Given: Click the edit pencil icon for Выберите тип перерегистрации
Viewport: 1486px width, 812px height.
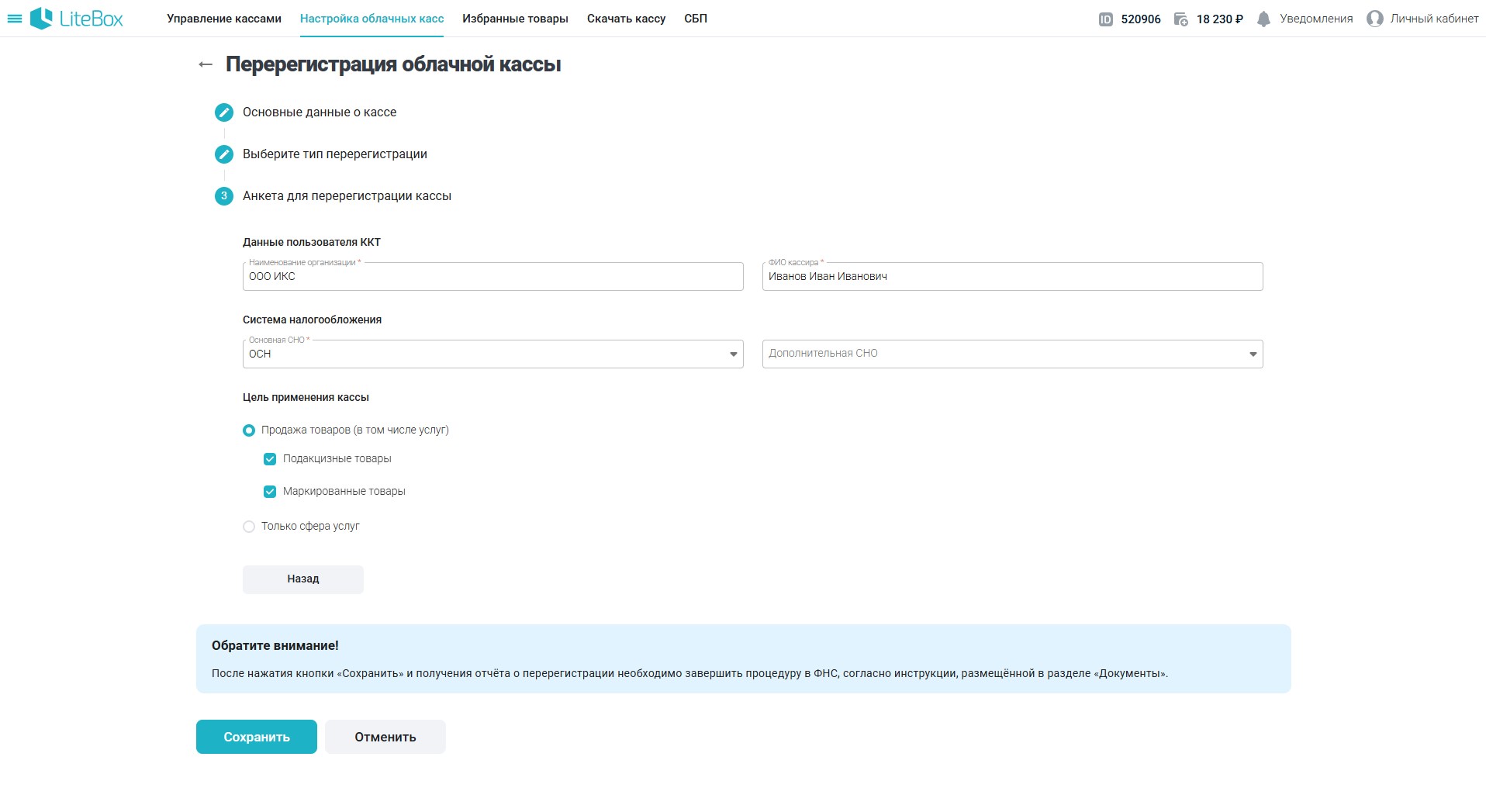Looking at the screenshot, I should 224,154.
